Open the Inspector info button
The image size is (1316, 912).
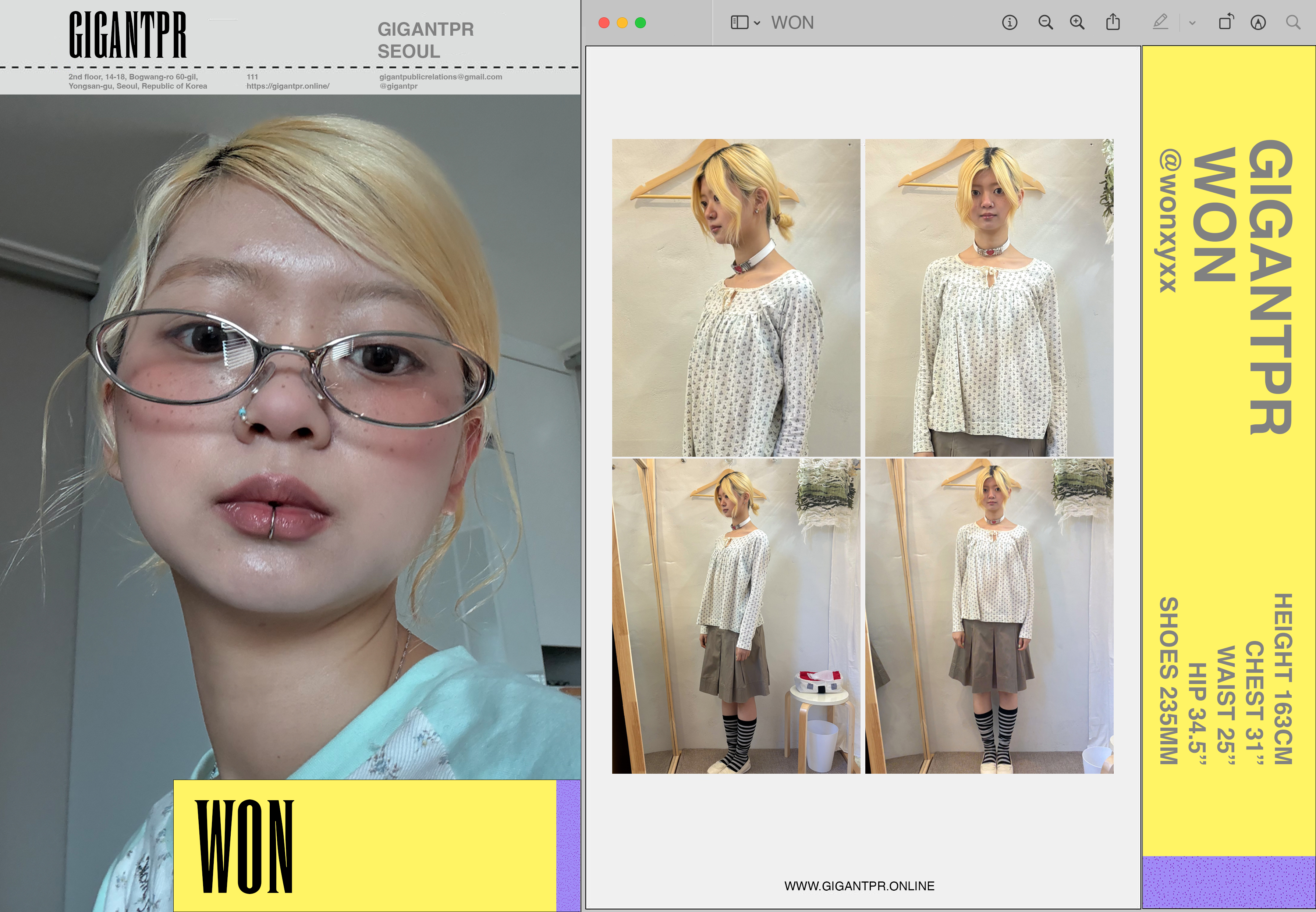pos(1009,23)
